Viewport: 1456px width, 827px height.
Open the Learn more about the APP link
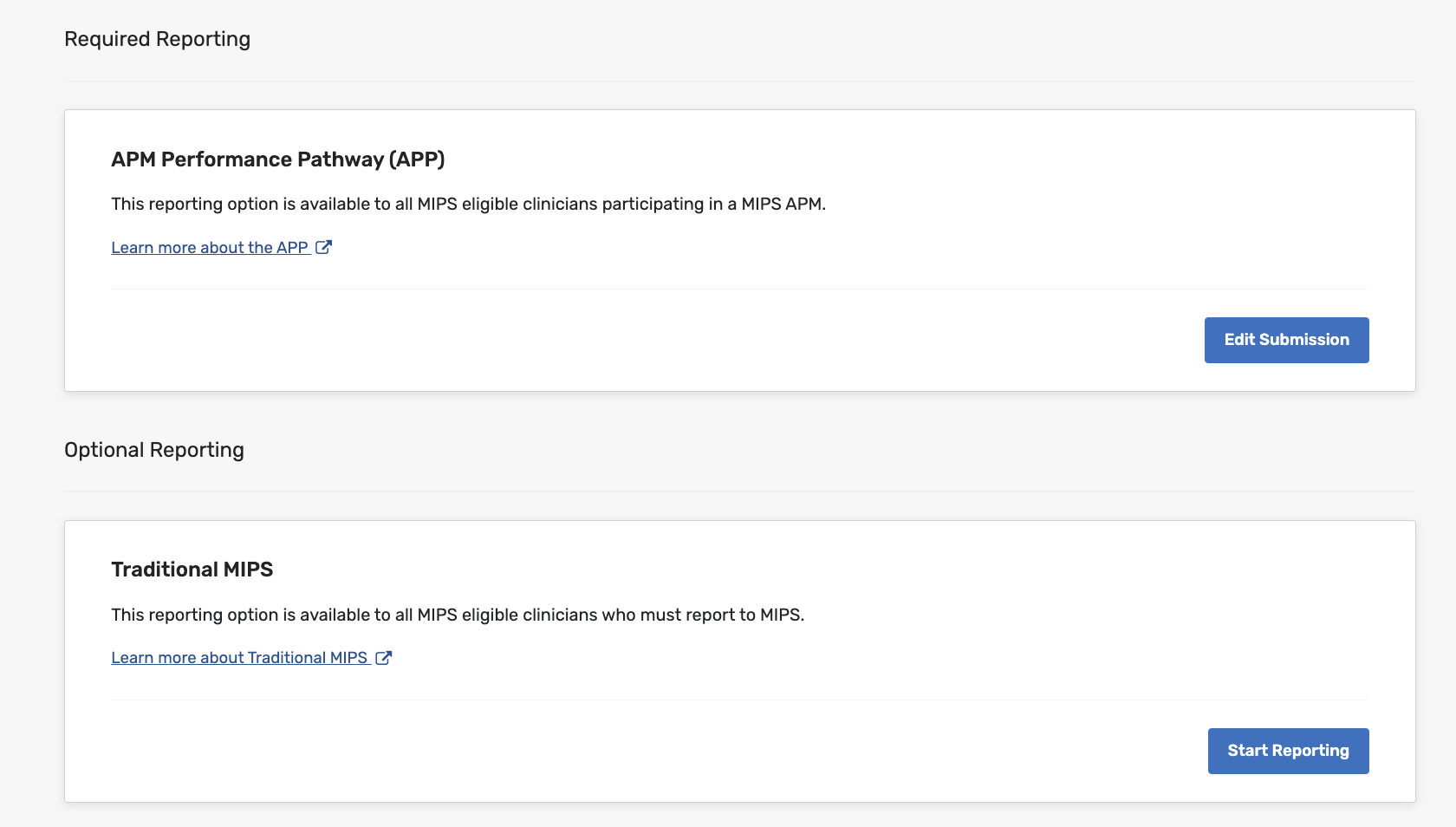210,248
